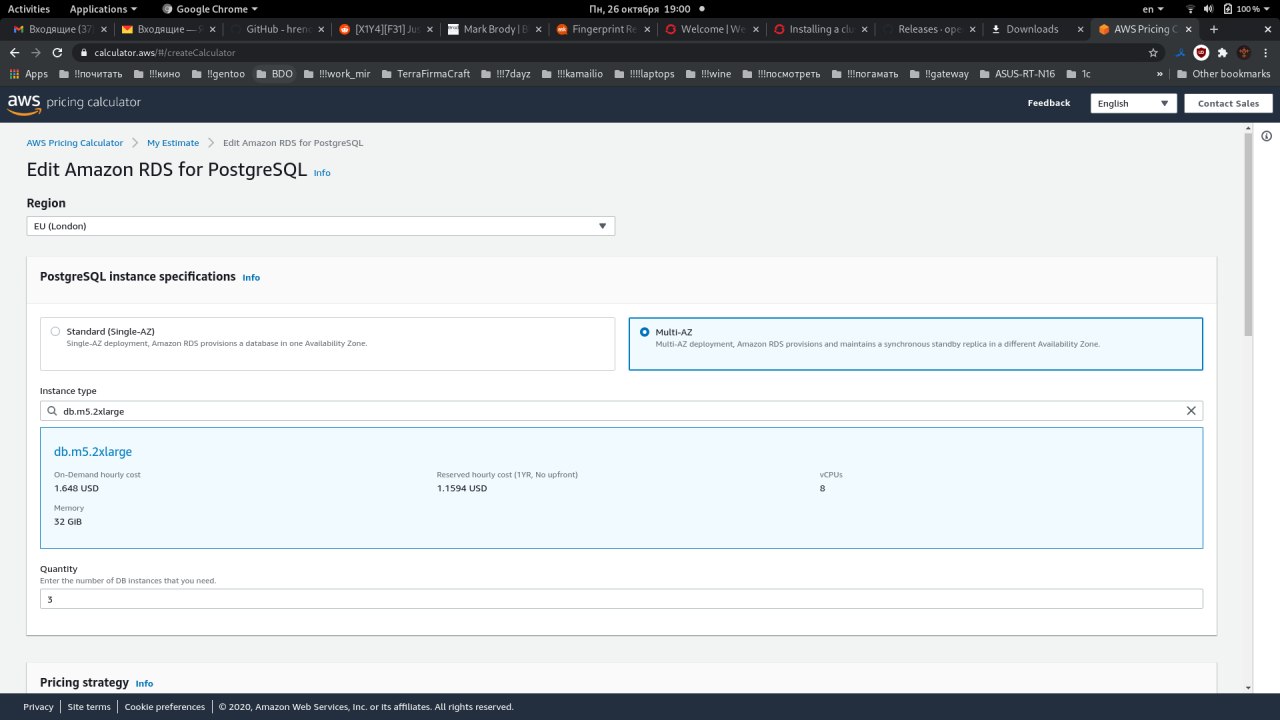The width and height of the screenshot is (1280, 720).
Task: Click the Instance type search field
Action: coord(621,411)
